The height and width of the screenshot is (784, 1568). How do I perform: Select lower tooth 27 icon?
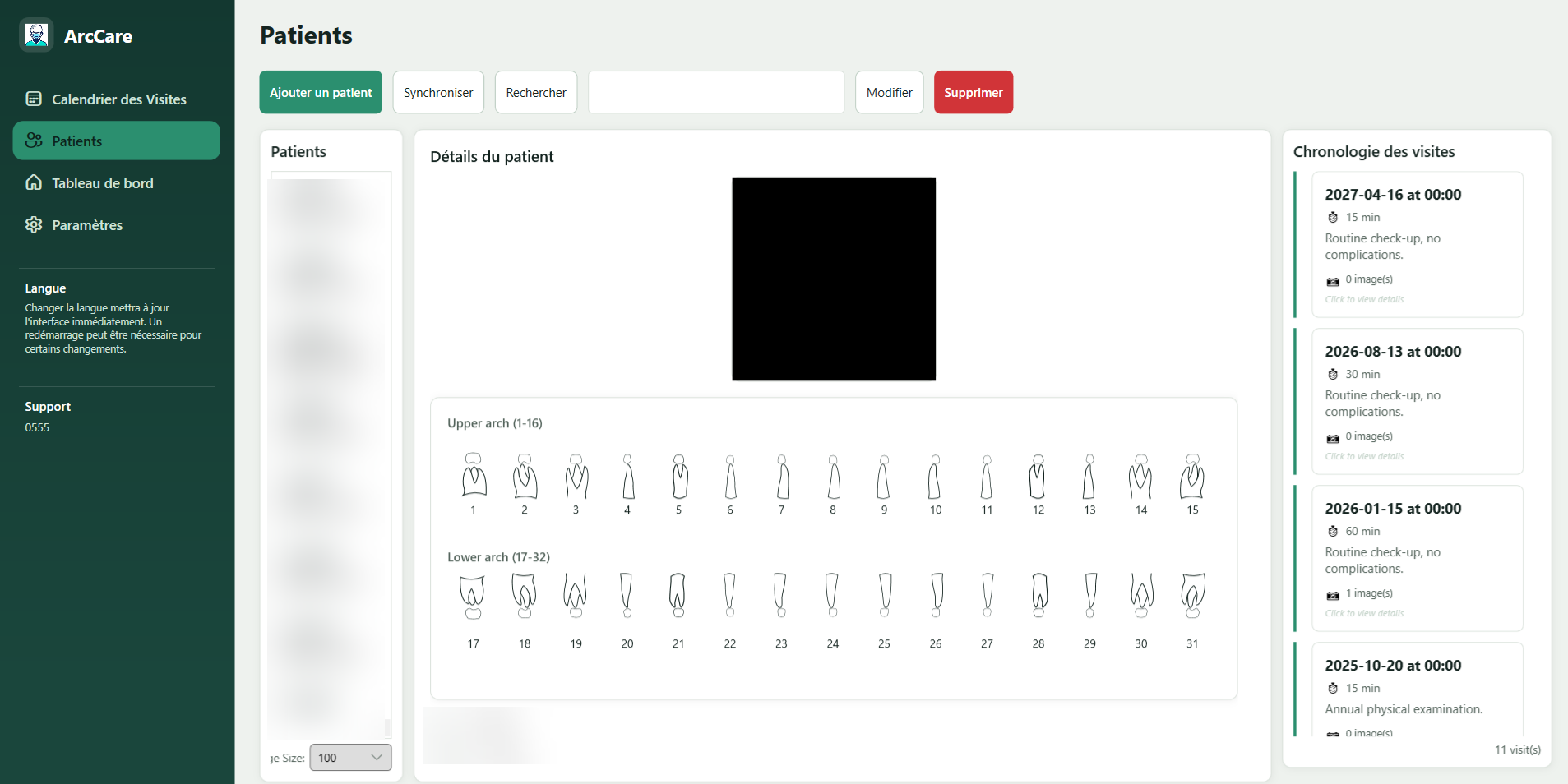(988, 596)
